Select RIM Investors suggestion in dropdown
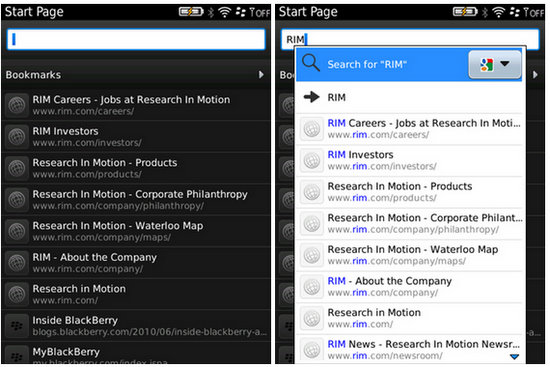The height and width of the screenshot is (367, 550). coord(409,160)
